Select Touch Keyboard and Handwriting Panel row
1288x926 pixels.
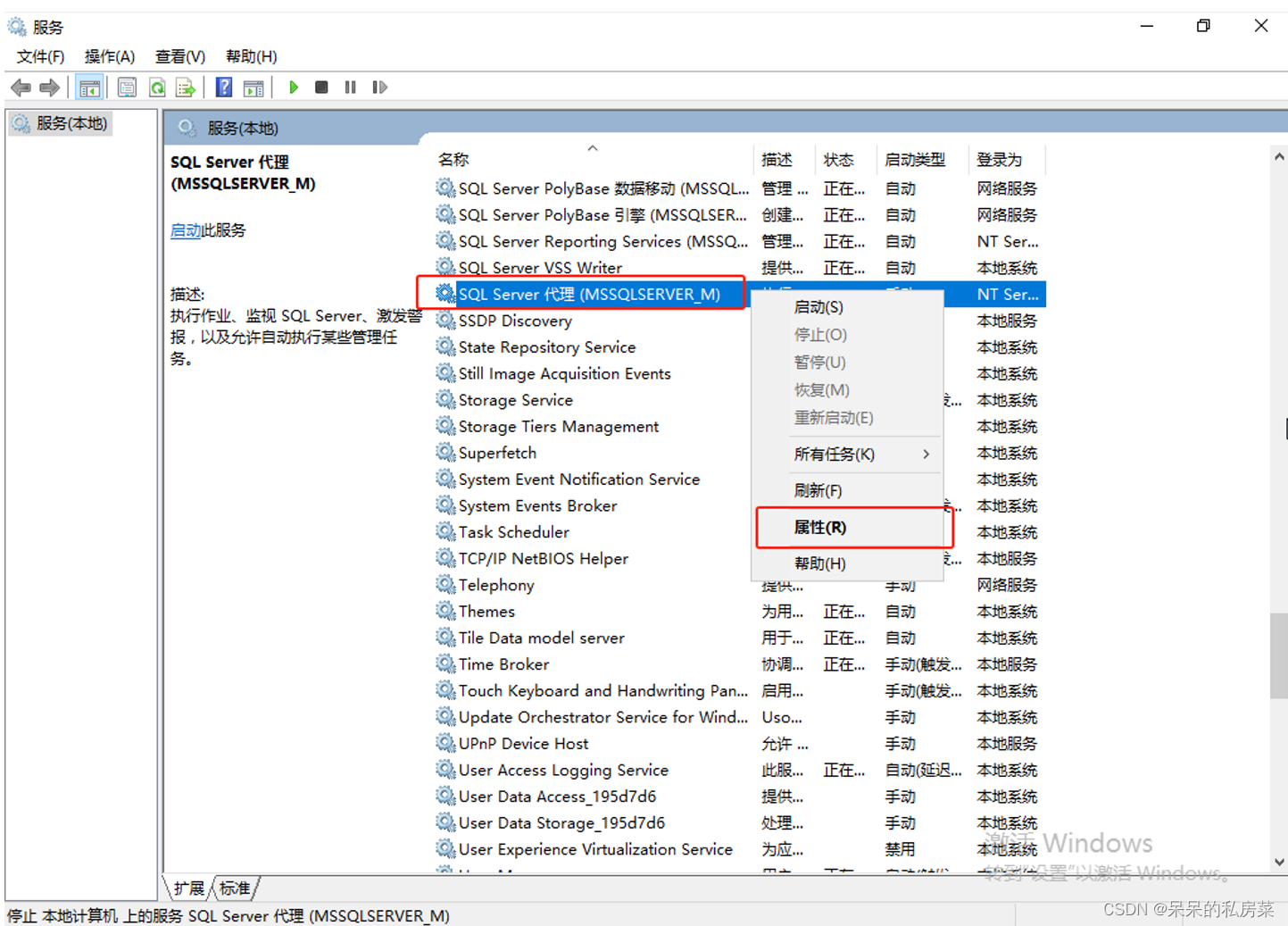[740, 690]
